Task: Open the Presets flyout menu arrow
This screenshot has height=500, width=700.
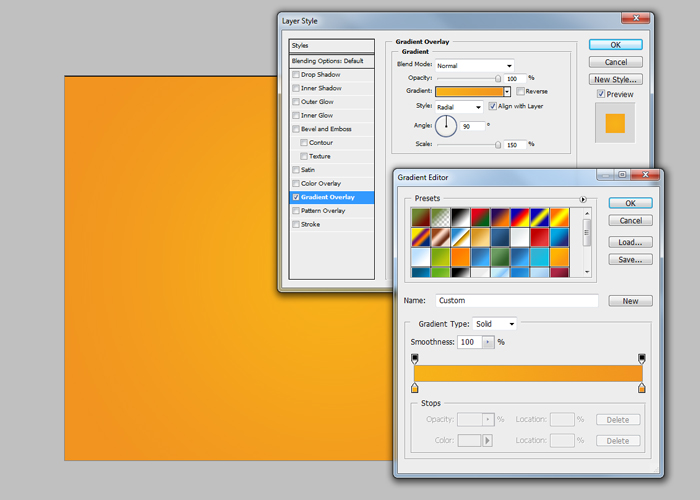Action: coord(583,199)
